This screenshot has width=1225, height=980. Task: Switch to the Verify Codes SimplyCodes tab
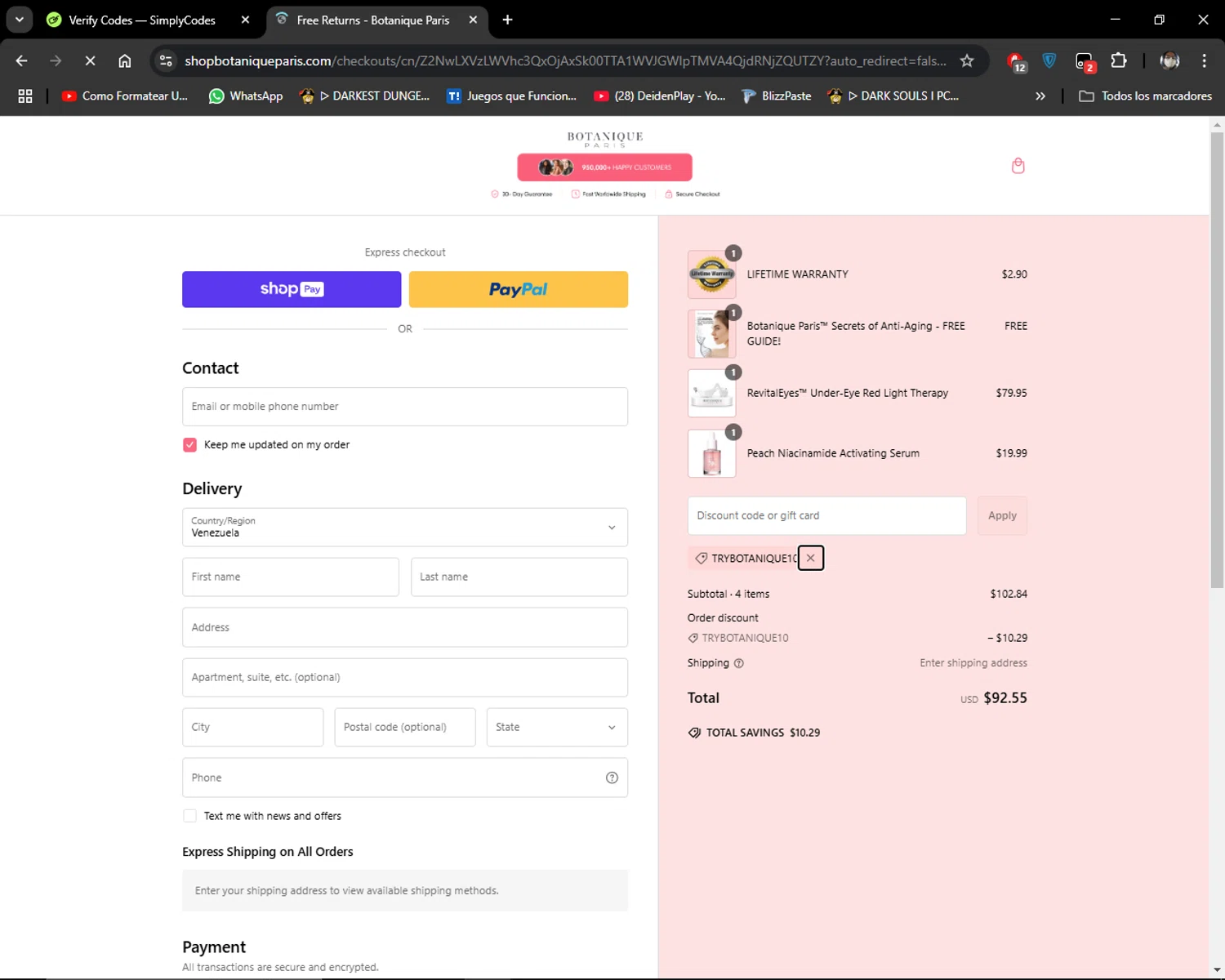tap(143, 20)
